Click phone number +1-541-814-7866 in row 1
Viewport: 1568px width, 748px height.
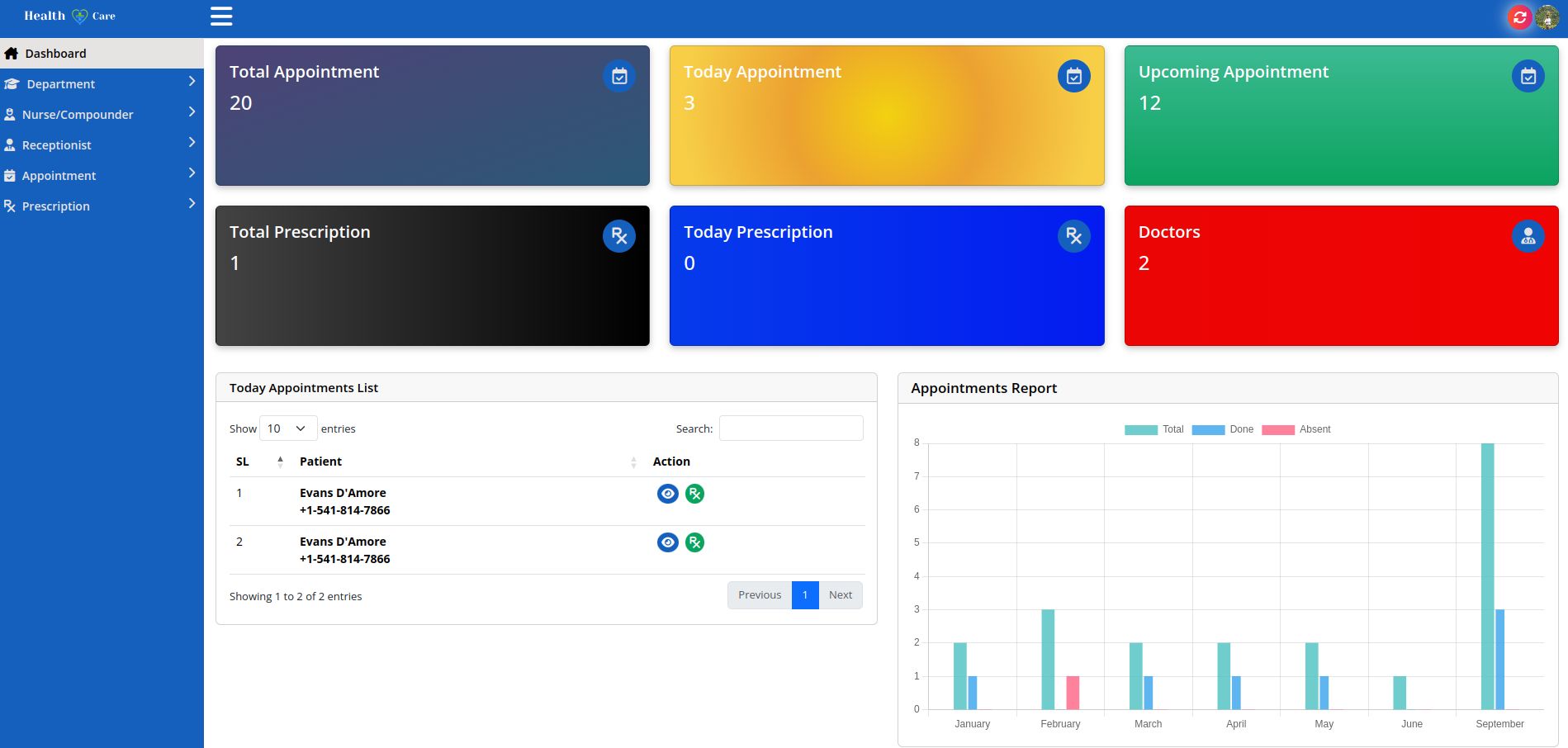pyautogui.click(x=345, y=510)
